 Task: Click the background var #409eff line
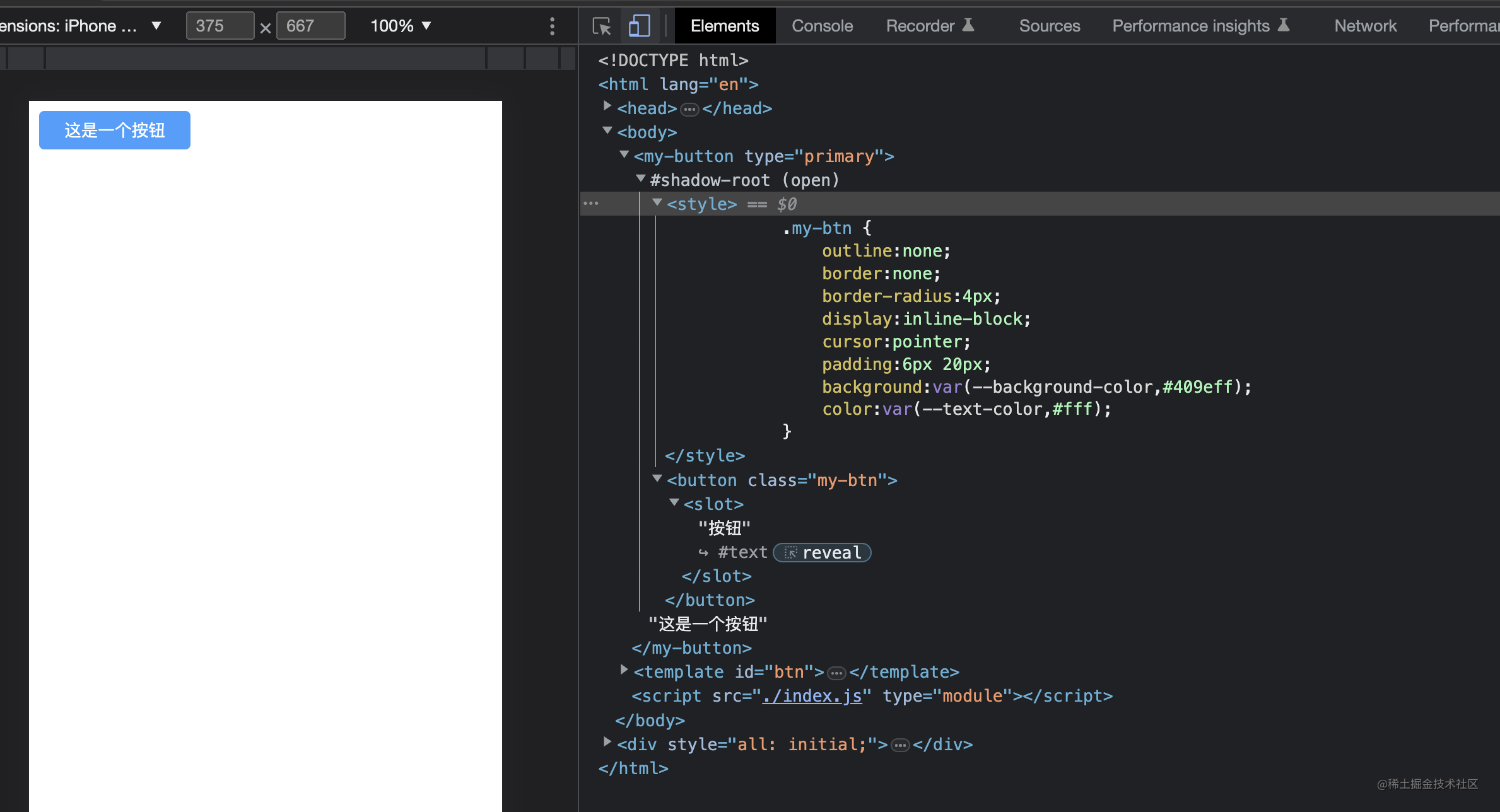[x=1036, y=387]
